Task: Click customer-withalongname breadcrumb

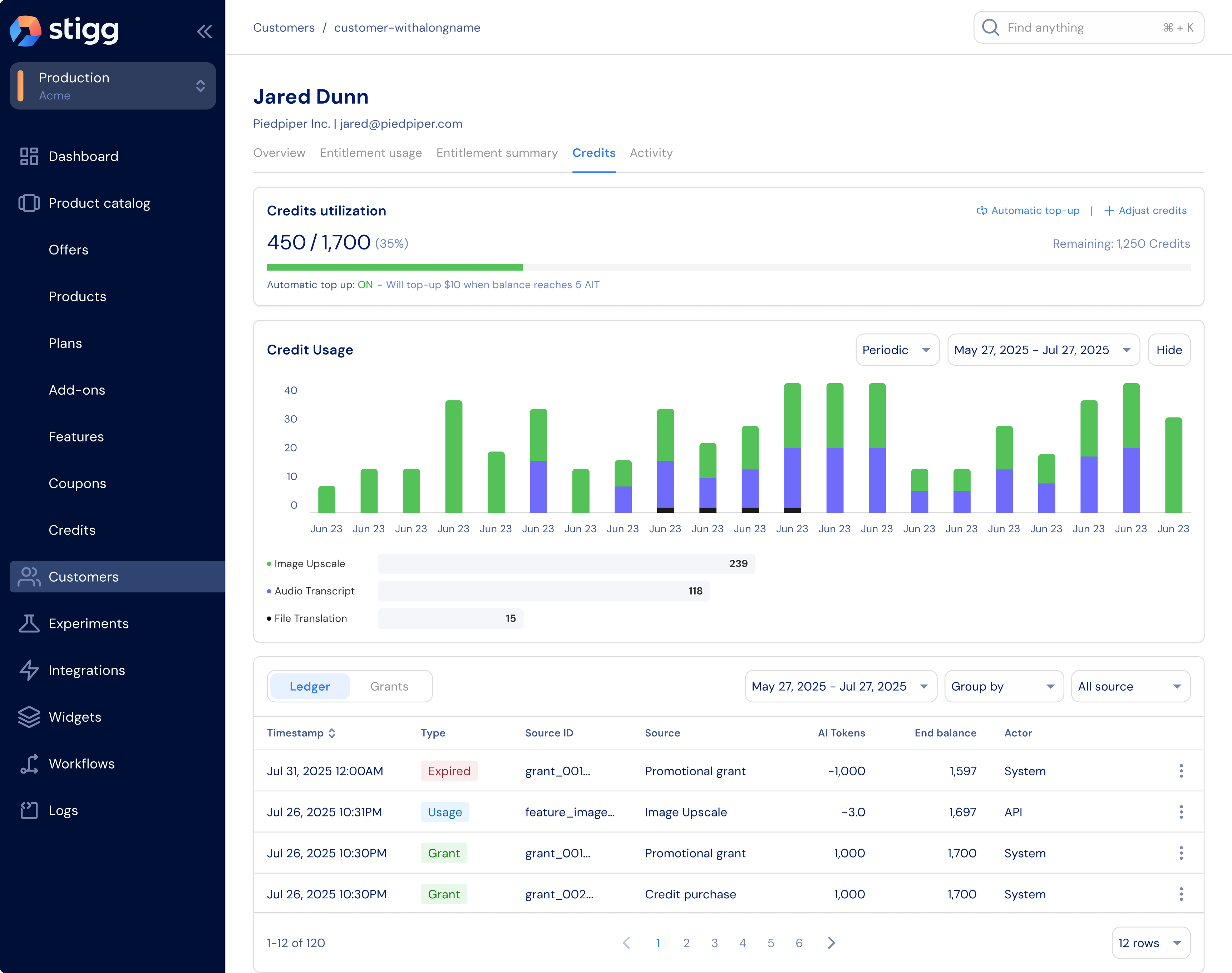Action: coord(407,27)
